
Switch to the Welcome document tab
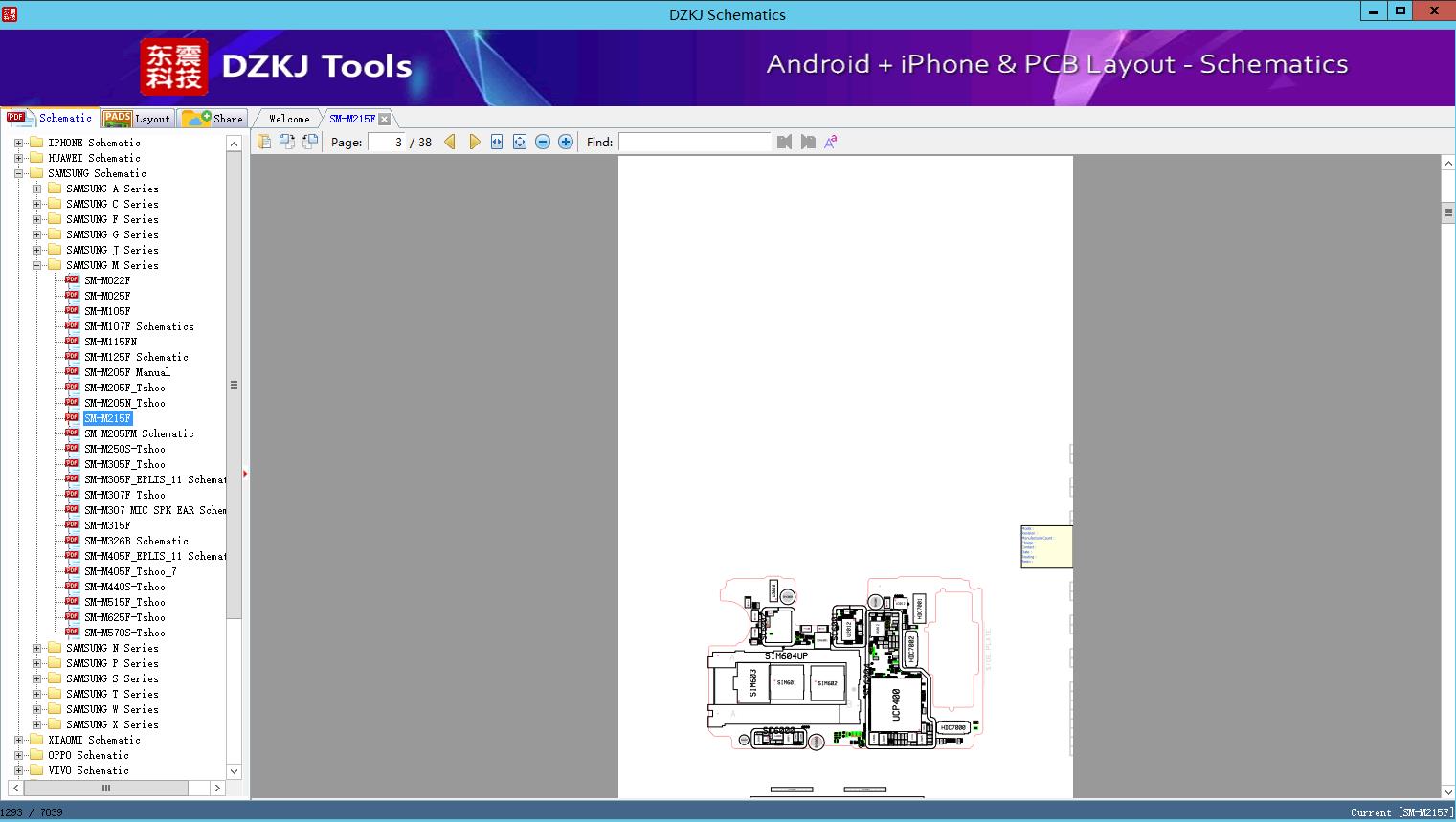coord(289,119)
